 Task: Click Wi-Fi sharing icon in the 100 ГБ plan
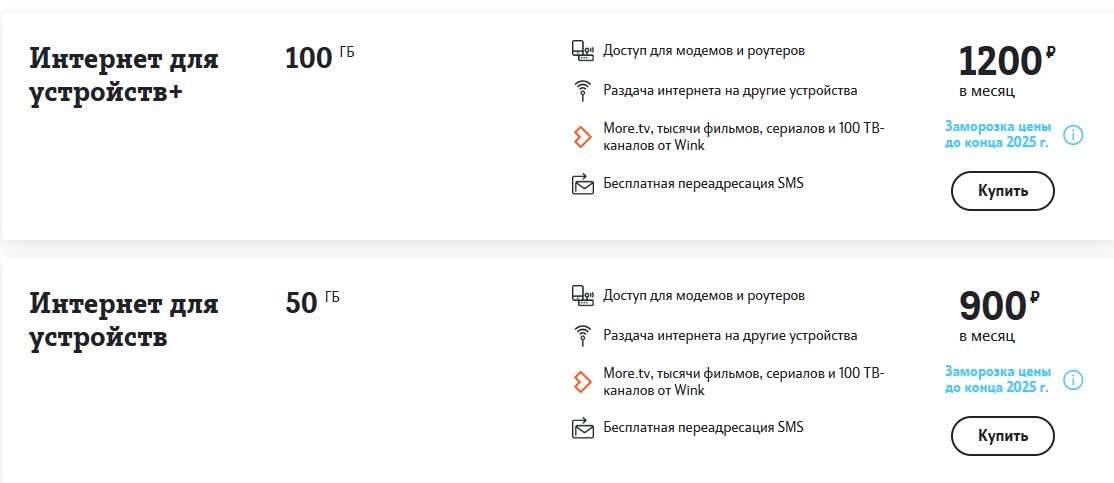pos(582,92)
